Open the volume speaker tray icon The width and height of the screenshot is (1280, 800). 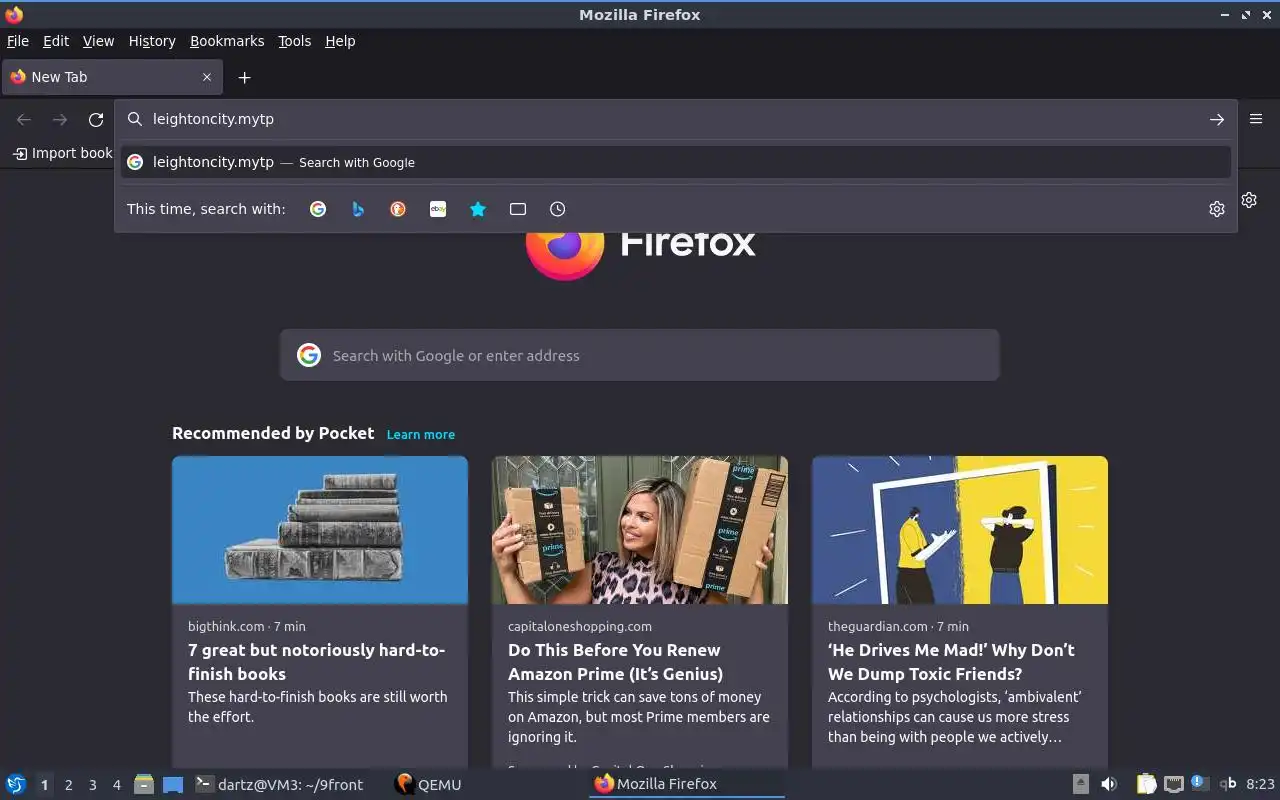click(1109, 784)
